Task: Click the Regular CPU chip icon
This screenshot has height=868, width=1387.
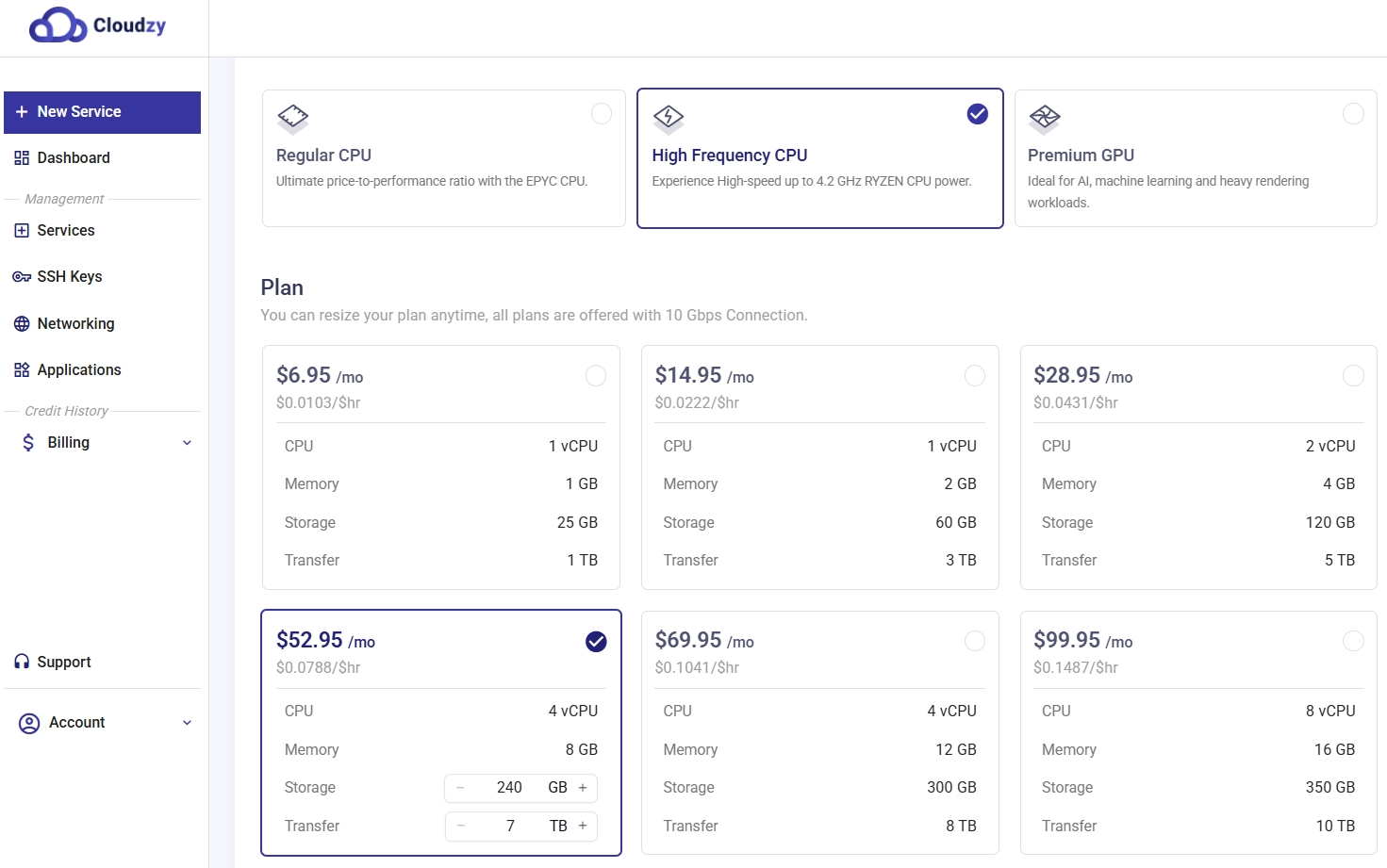Action: 292,118
